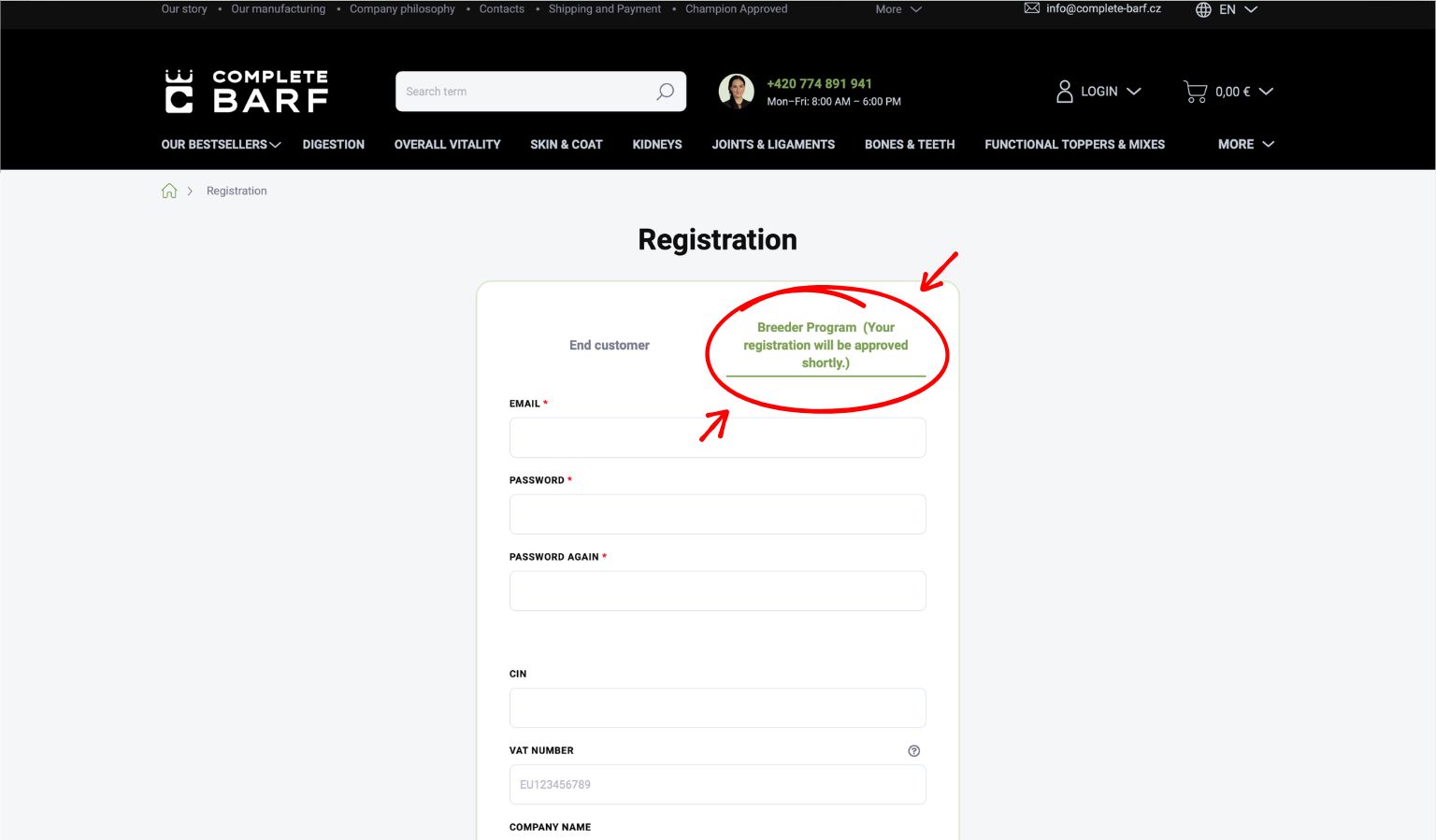Click the user login person icon
This screenshot has height=840, width=1436.
point(1064,92)
